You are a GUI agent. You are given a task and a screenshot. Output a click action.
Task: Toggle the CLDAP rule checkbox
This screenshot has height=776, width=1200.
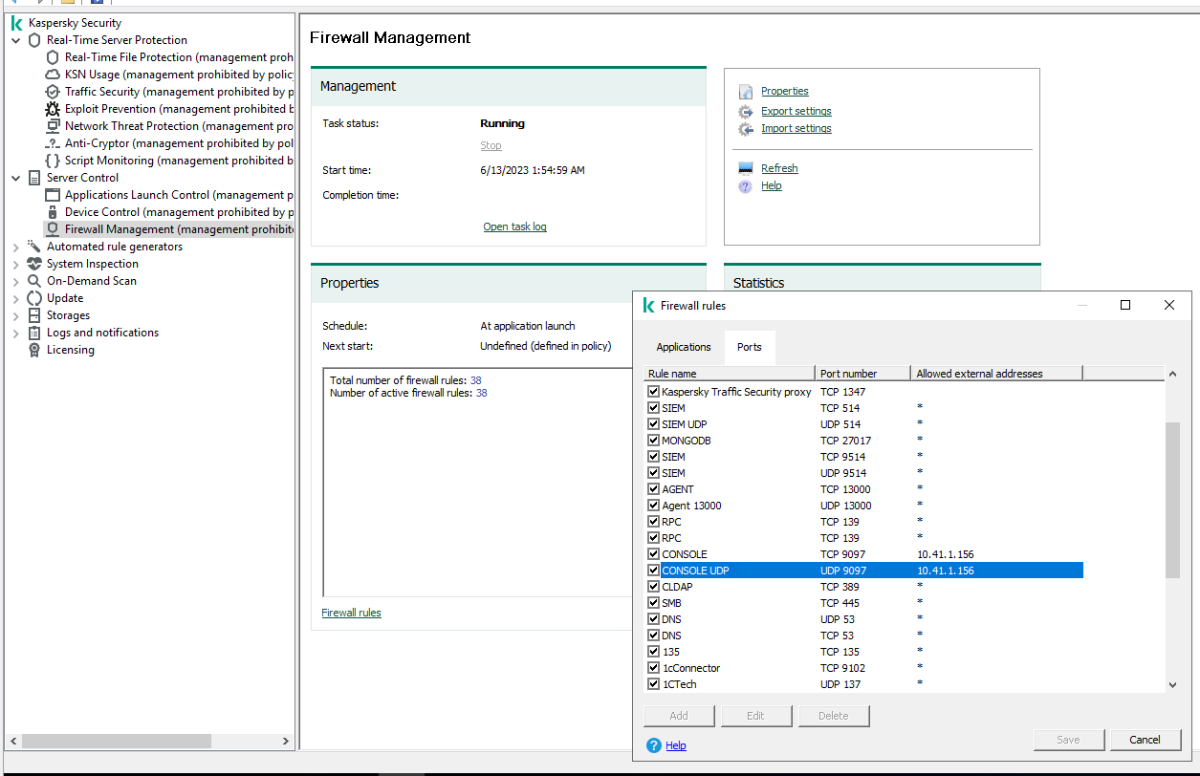pos(654,587)
